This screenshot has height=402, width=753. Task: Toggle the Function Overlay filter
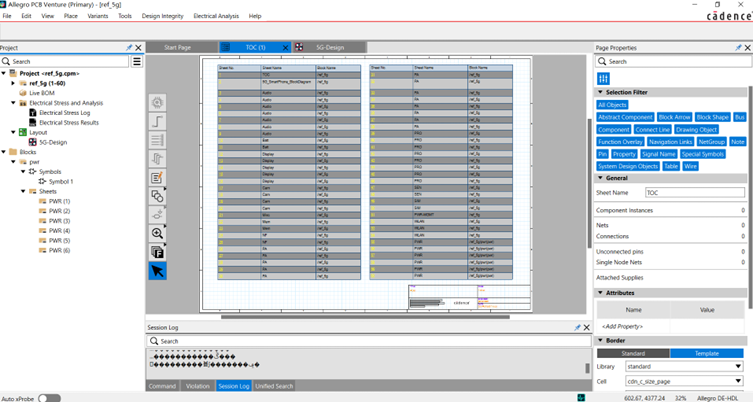click(x=620, y=142)
